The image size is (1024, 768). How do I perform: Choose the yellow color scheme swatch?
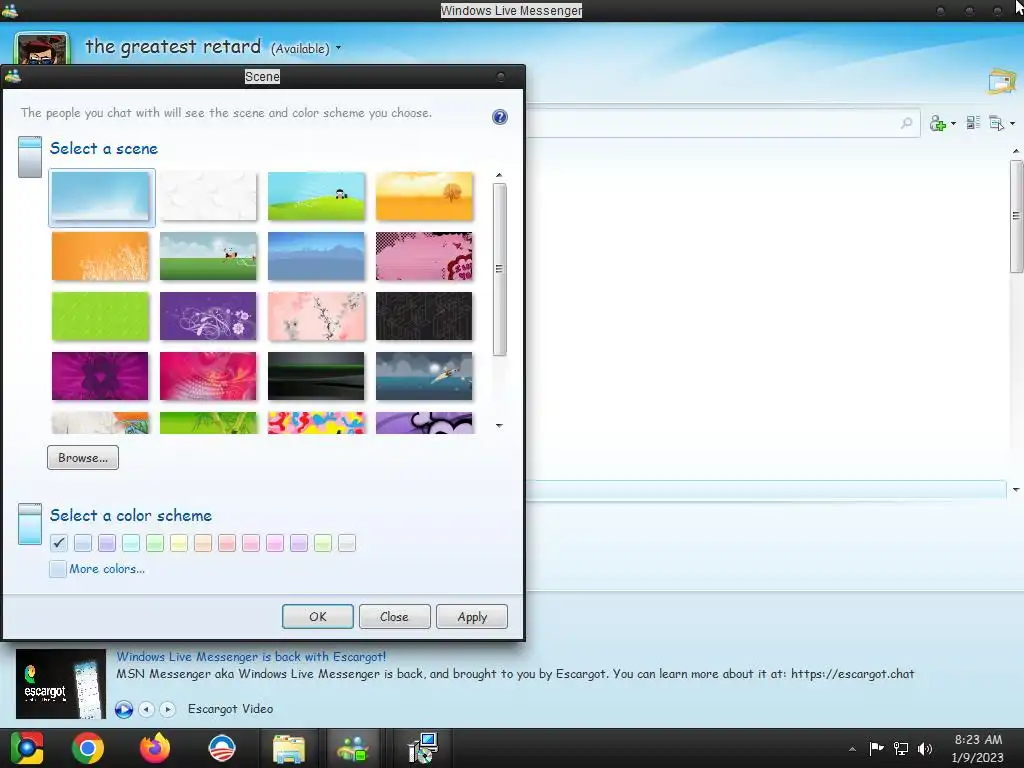point(179,543)
